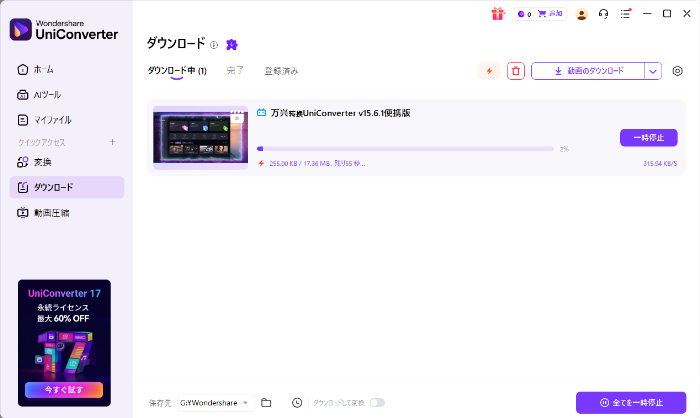Viewport: 700px width, 418px height.
Task: Open download settings gear icon
Action: pos(677,71)
